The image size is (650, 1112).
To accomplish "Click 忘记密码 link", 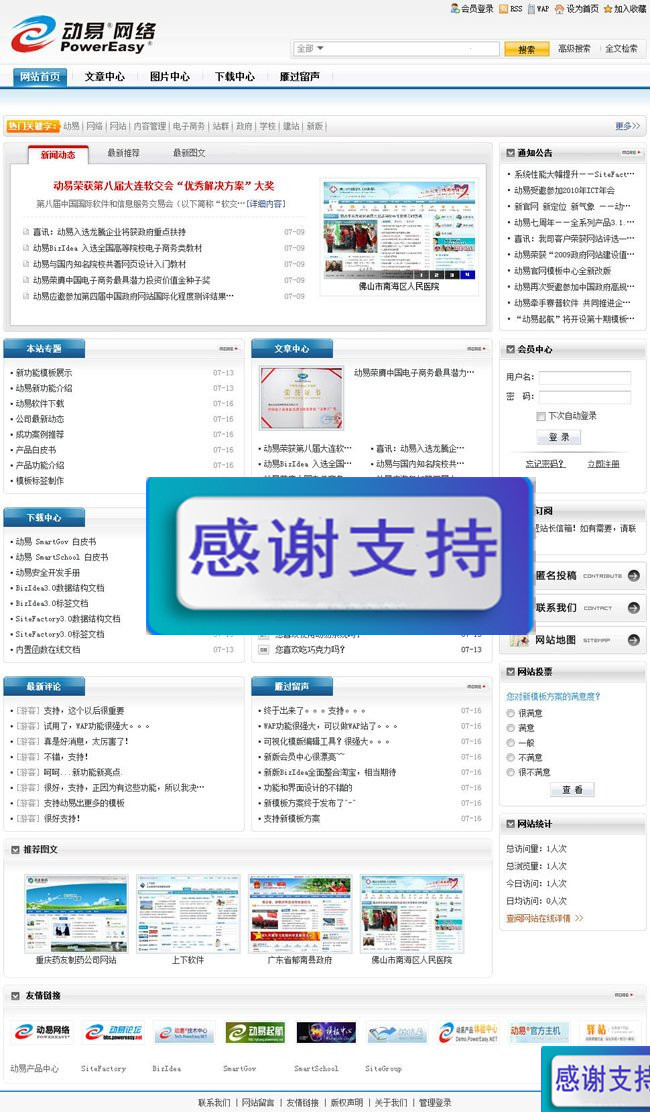I will click(x=545, y=464).
